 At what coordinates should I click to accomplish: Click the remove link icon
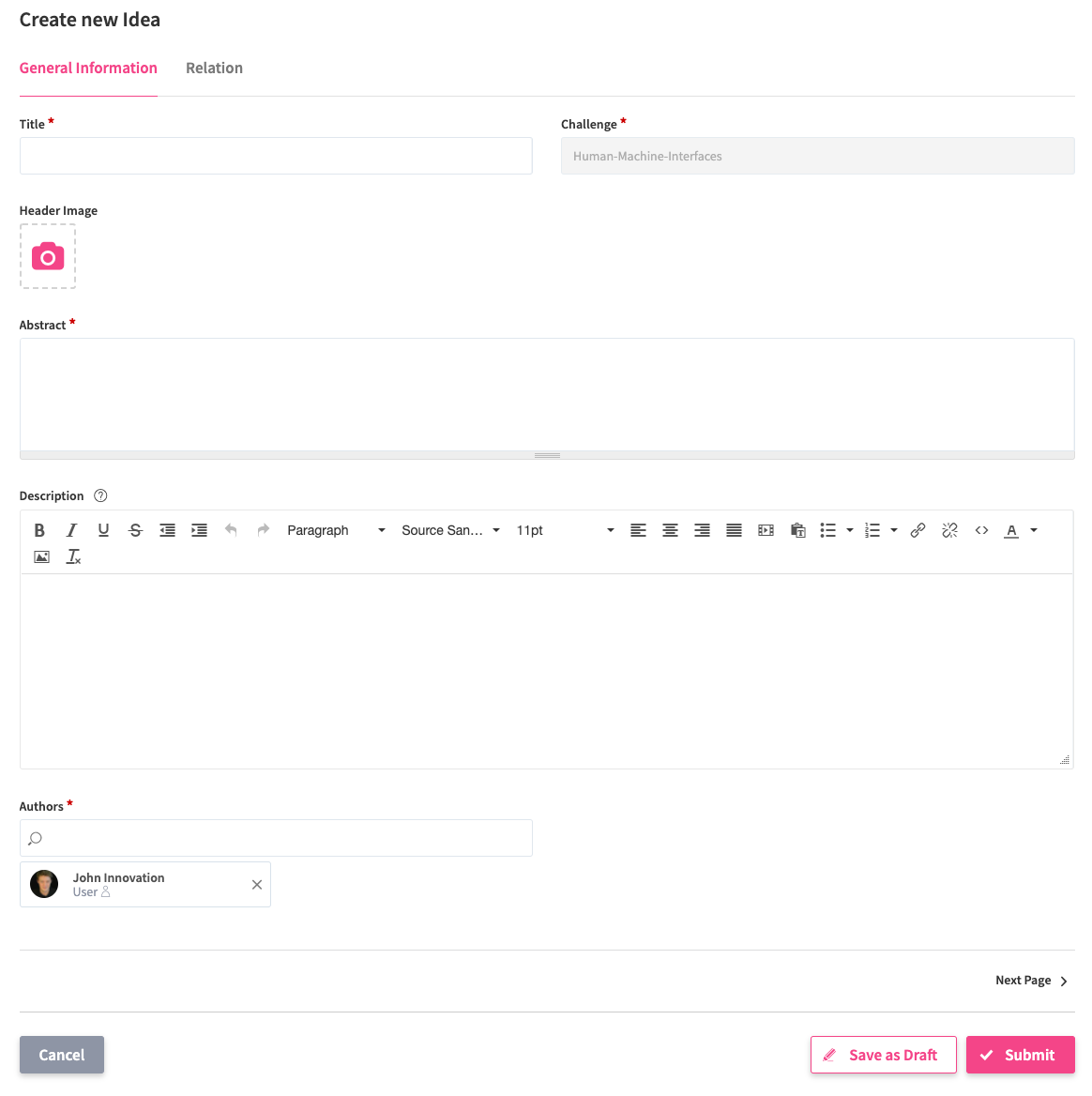click(x=949, y=530)
